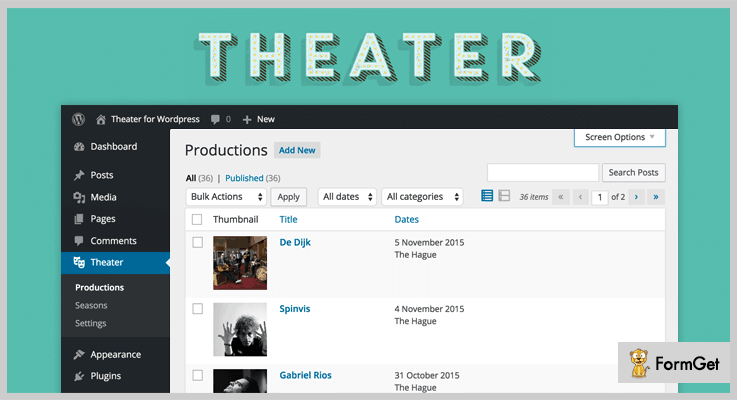This screenshot has width=737, height=400.
Task: Open the Plugins menu item
Action: coord(115,376)
